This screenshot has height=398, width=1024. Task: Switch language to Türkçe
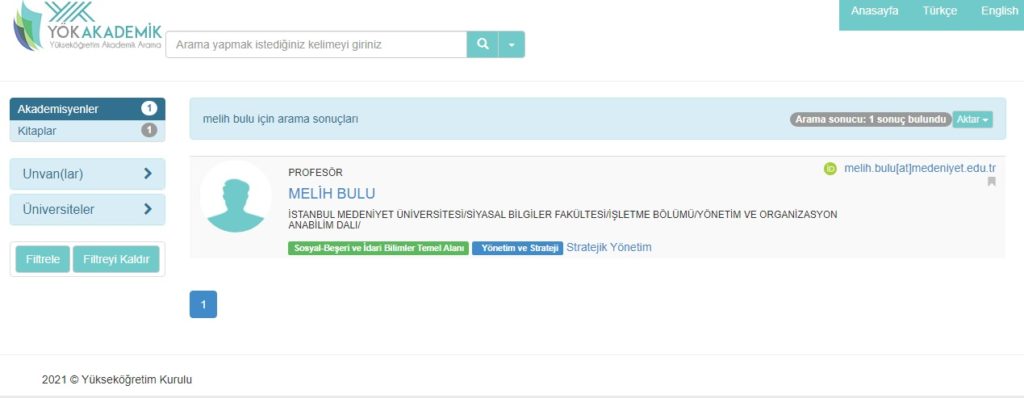tap(940, 11)
